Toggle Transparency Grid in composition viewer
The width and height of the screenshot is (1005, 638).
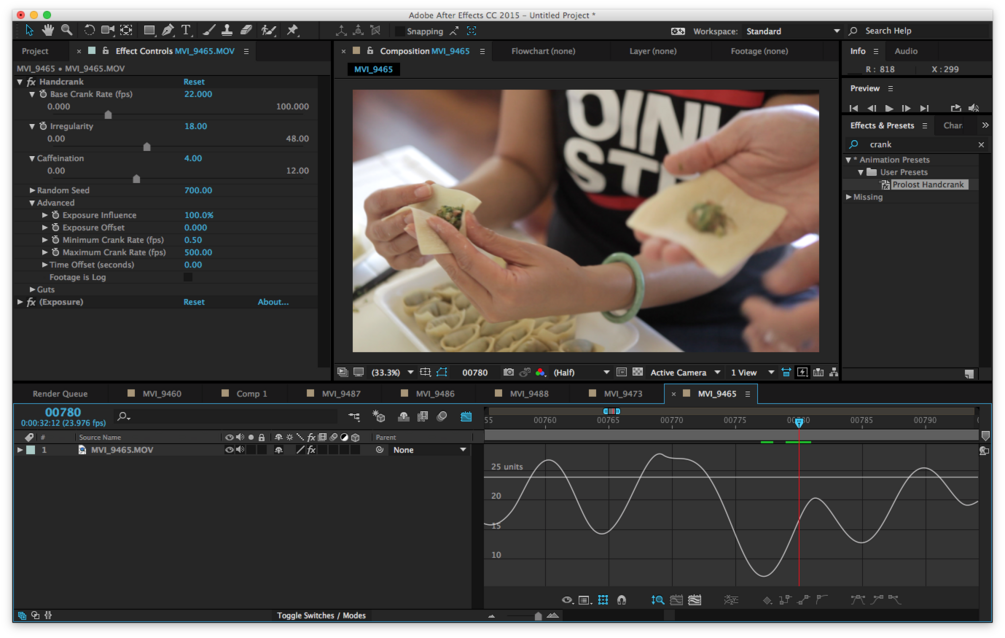638,373
